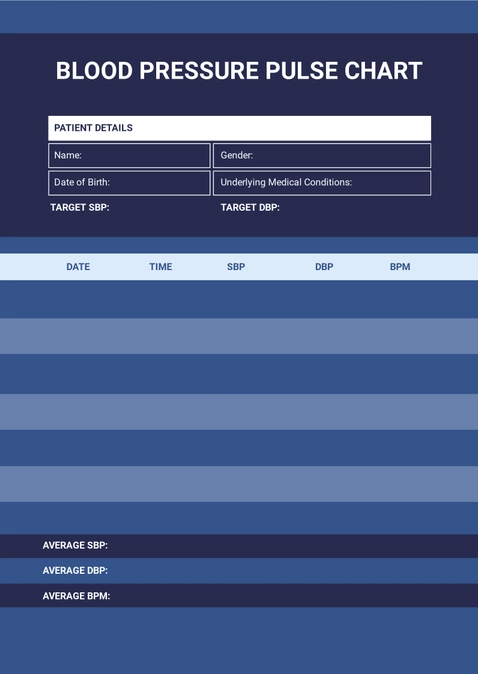Click the last empty data row above averages
The width and height of the screenshot is (478, 674).
tap(239, 518)
